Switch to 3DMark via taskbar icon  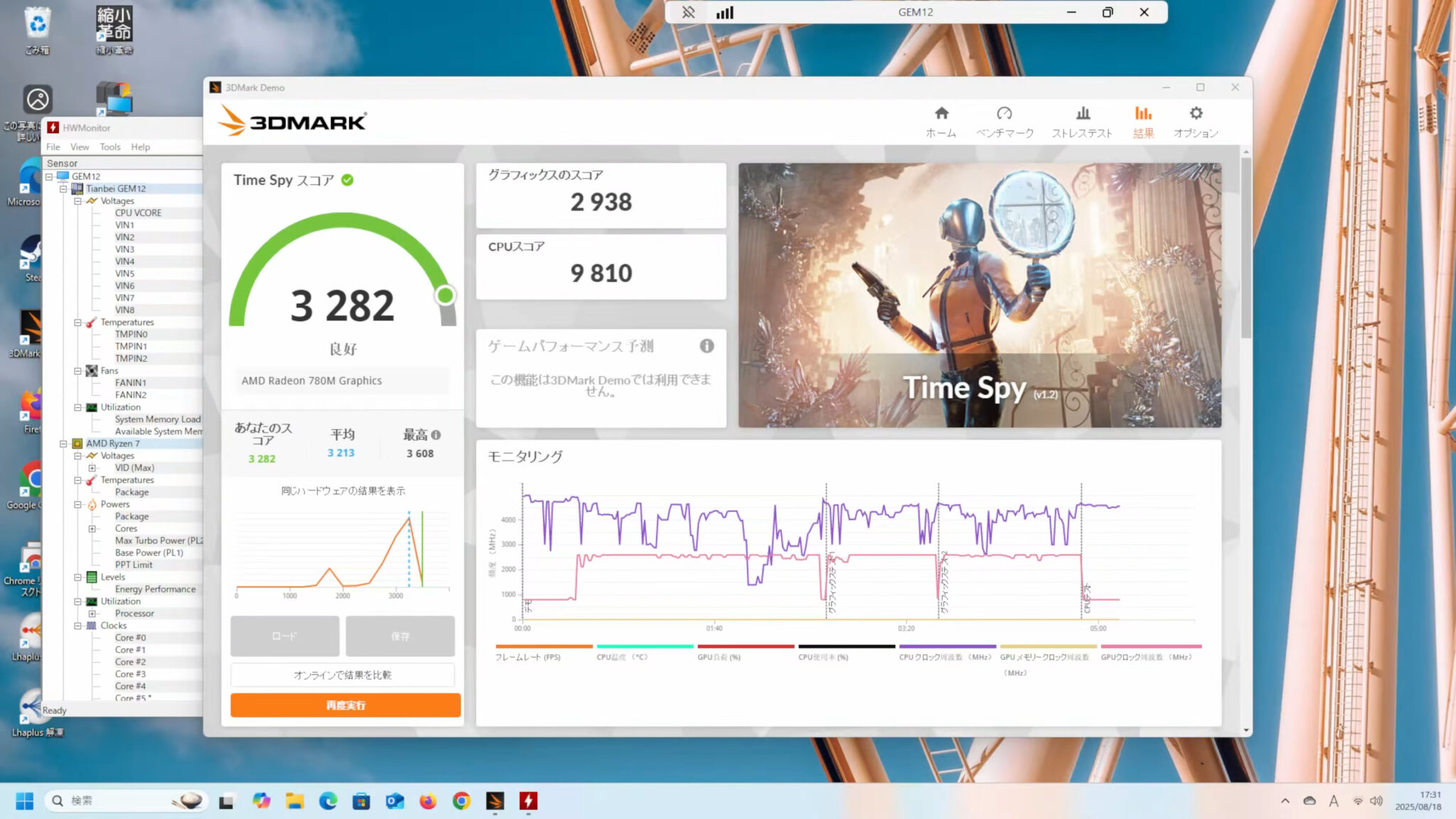[x=495, y=801]
